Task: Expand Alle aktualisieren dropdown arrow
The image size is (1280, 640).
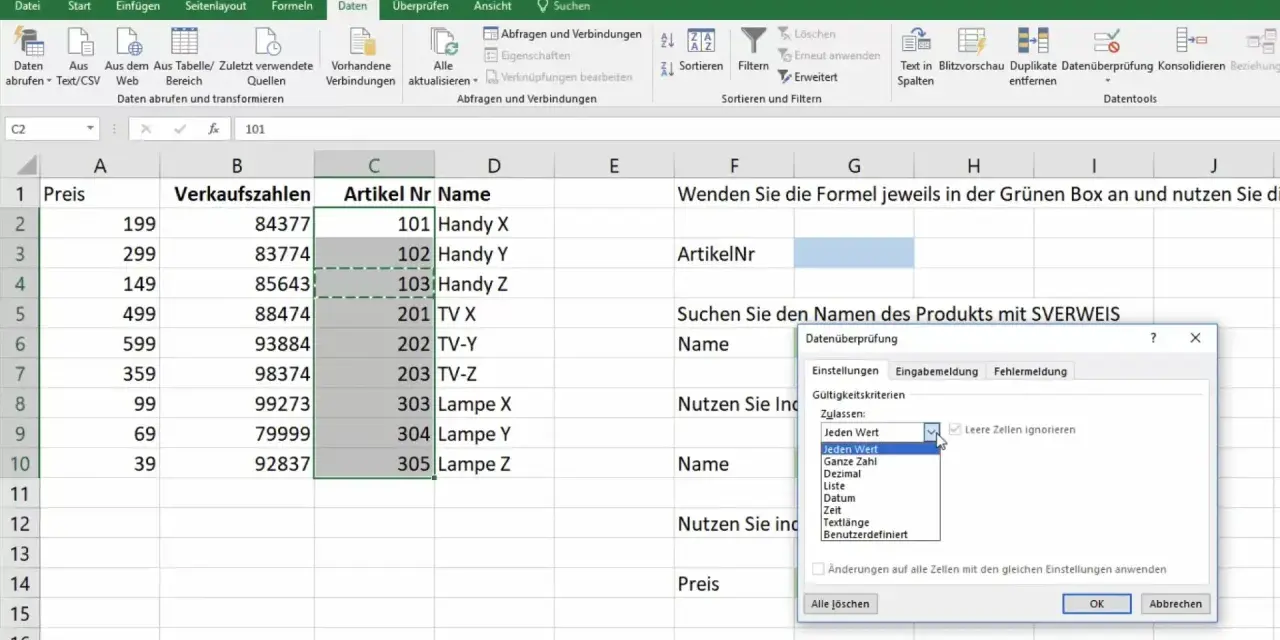Action: 474,81
